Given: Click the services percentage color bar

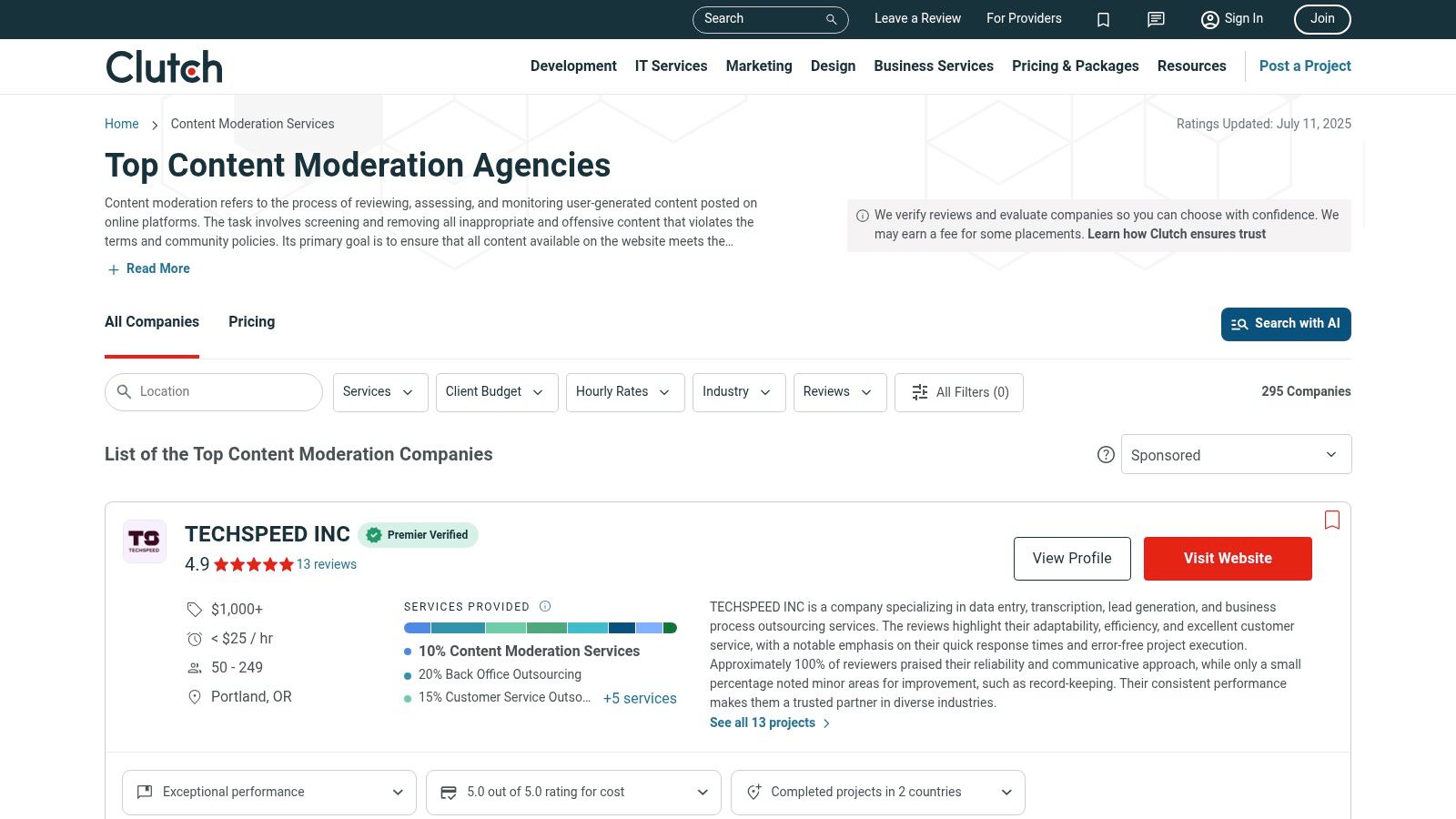Looking at the screenshot, I should (x=541, y=628).
